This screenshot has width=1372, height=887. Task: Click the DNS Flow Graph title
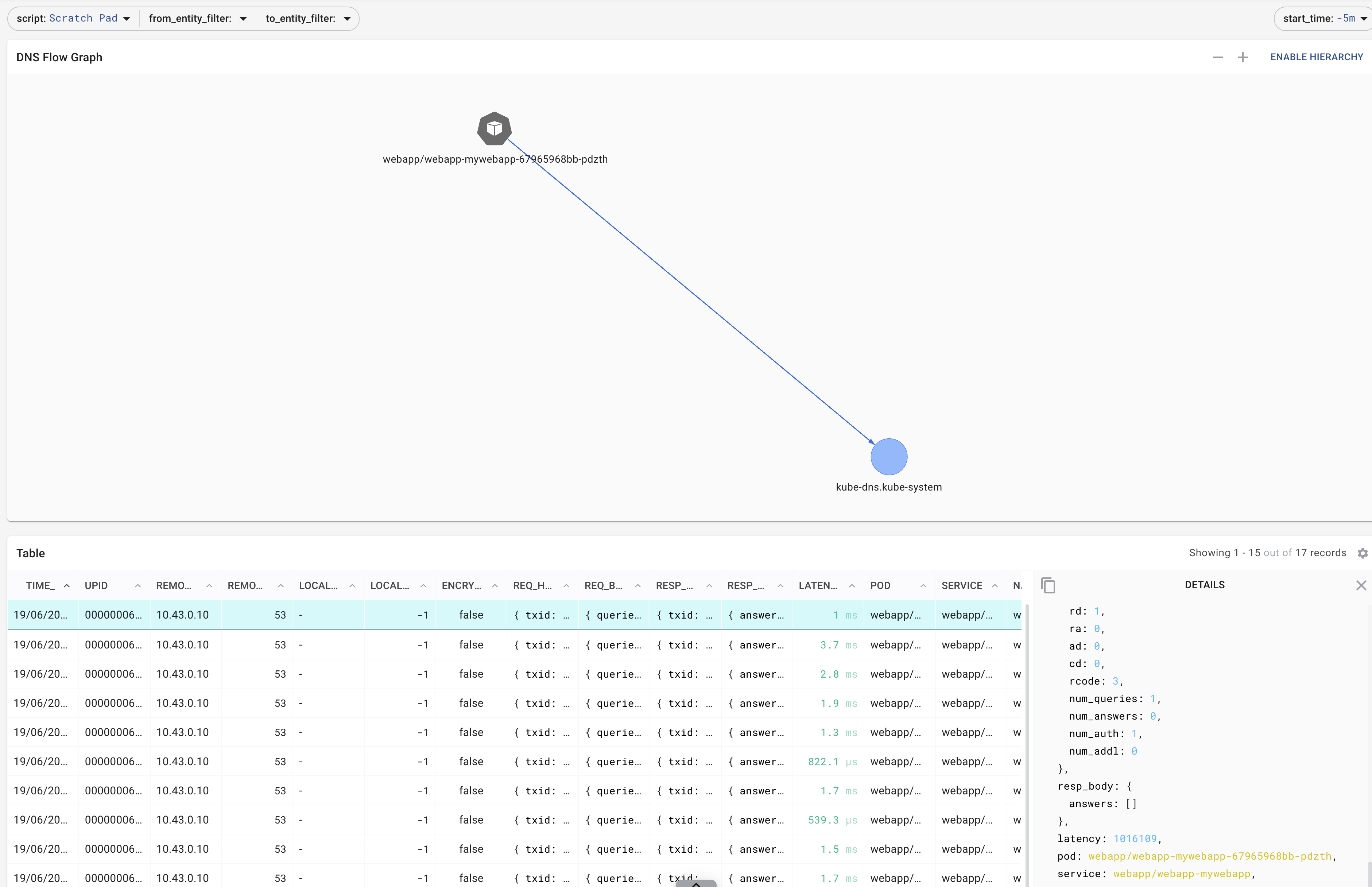(x=59, y=58)
